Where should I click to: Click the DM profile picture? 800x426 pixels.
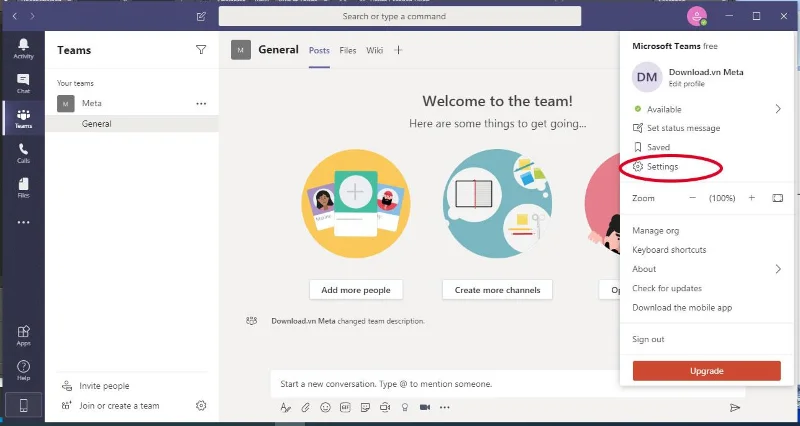pyautogui.click(x=647, y=77)
